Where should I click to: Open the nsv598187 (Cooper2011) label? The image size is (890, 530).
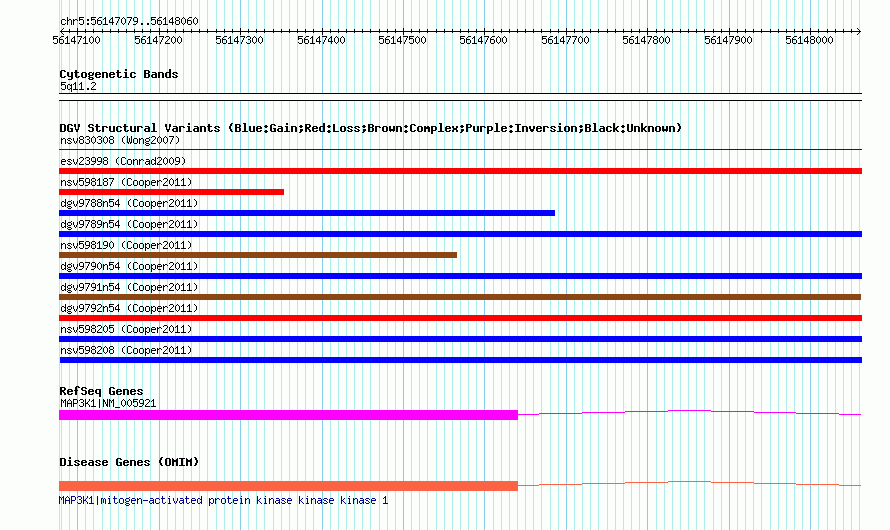[x=126, y=182]
